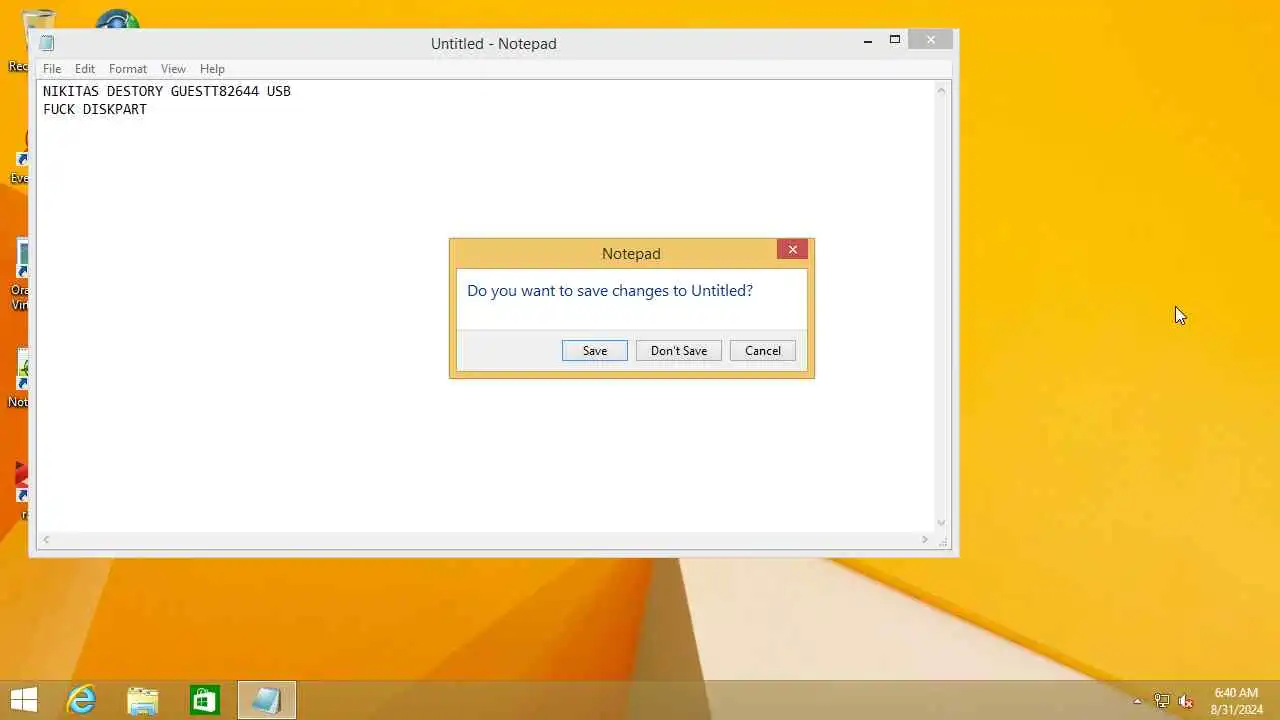Close the Notepad save dialog
1280x720 pixels.
(793, 250)
